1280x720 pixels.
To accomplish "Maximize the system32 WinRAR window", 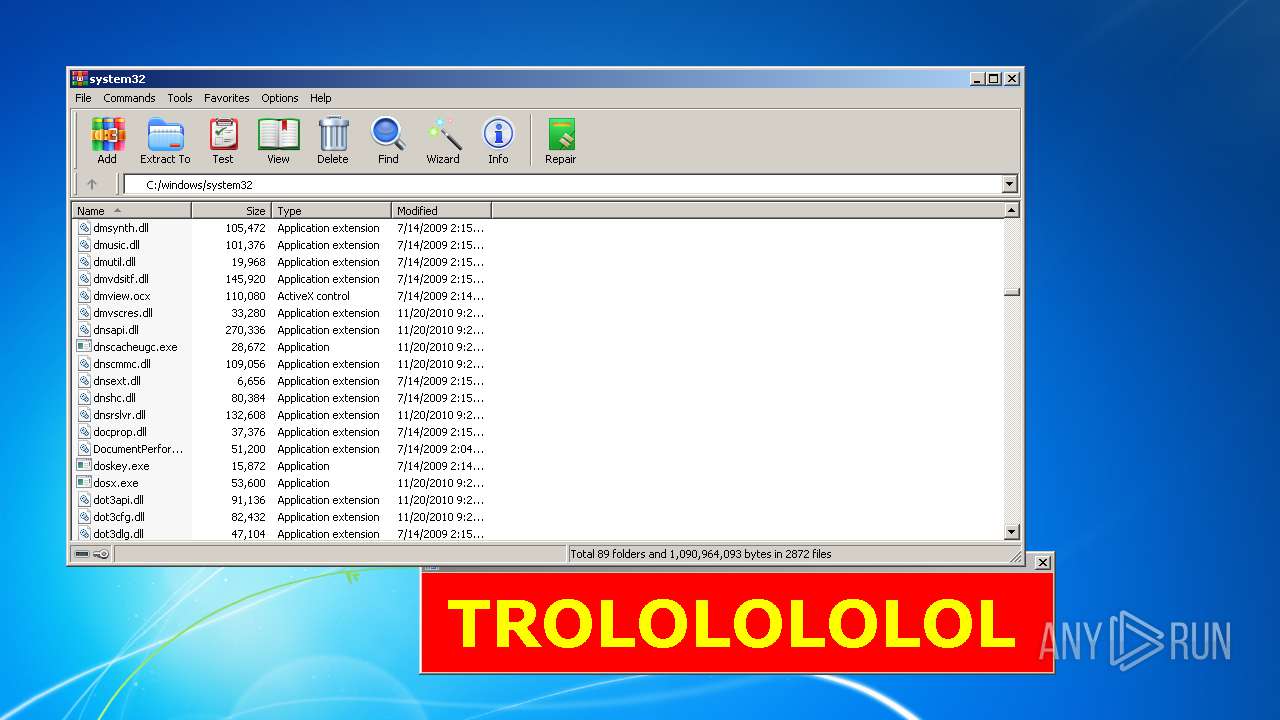I will click(x=993, y=78).
